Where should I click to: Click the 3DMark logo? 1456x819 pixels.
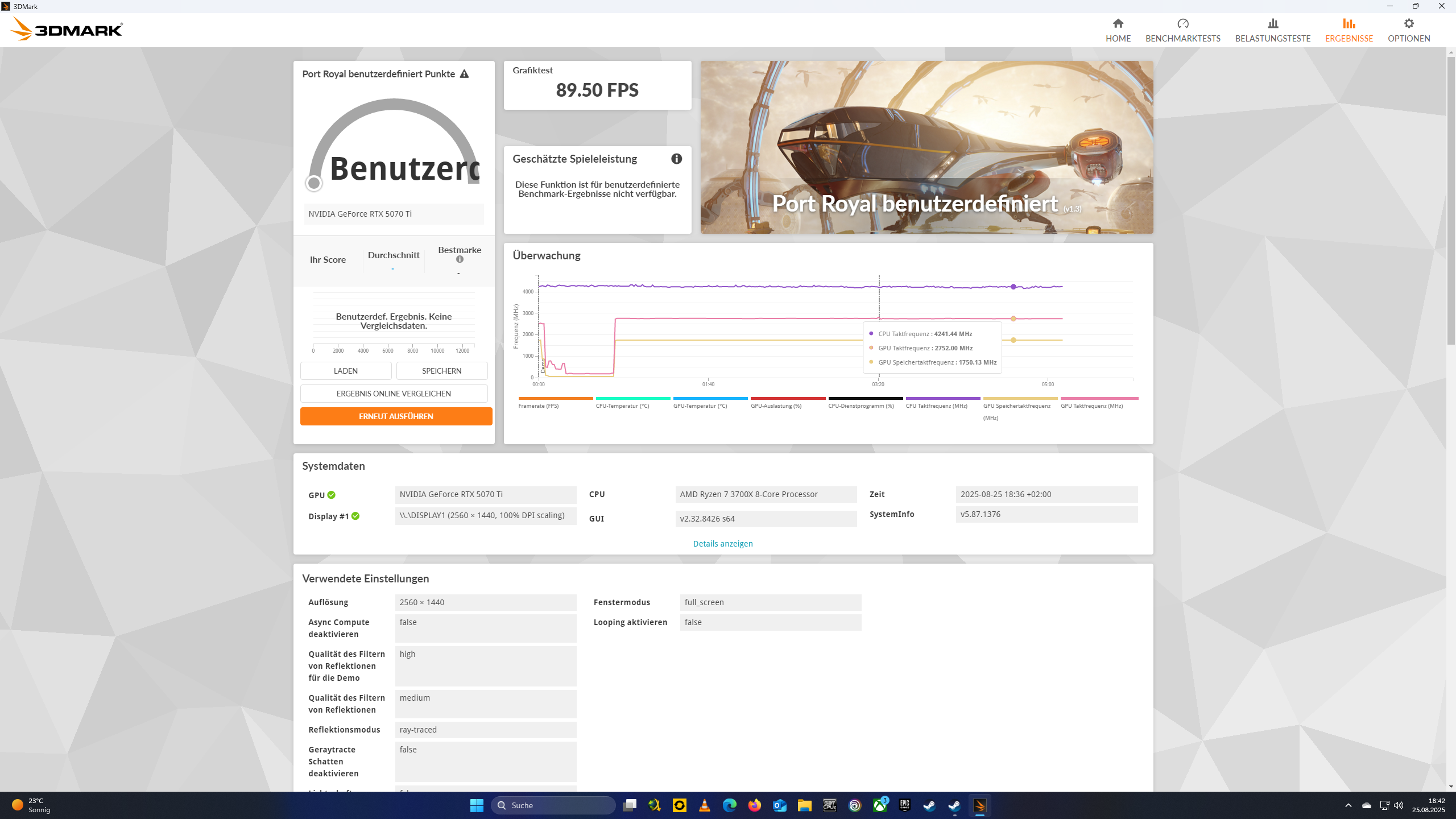coord(67,29)
